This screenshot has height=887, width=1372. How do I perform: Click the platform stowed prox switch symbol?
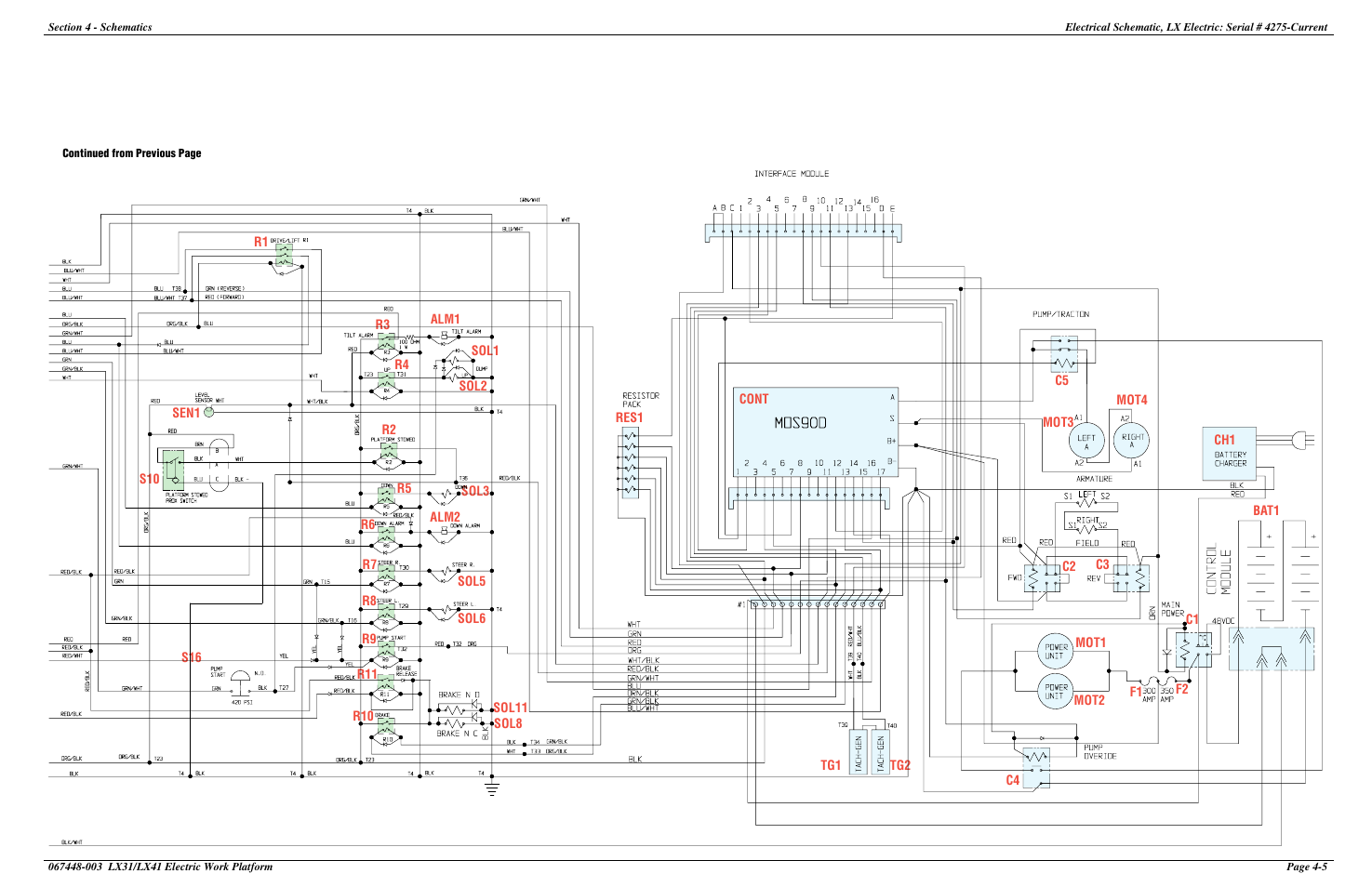[x=173, y=470]
